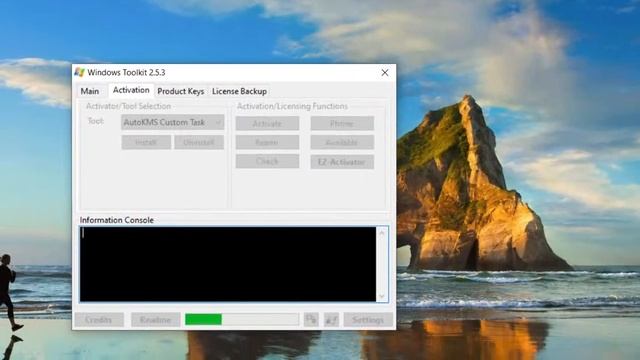Image resolution: width=640 pixels, height=360 pixels.
Task: Click the "Activator/Tool Selection" group label
Action: coord(128,106)
